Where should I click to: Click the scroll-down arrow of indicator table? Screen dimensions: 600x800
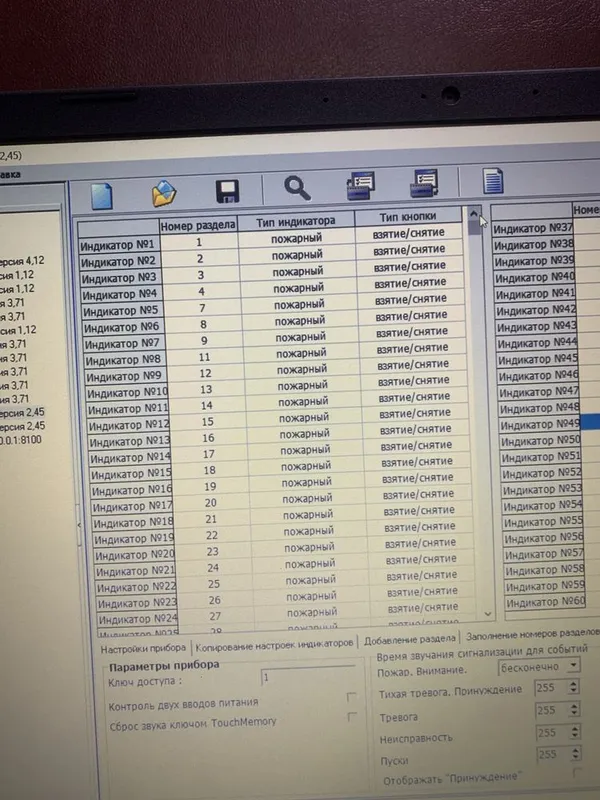pyautogui.click(x=488, y=614)
